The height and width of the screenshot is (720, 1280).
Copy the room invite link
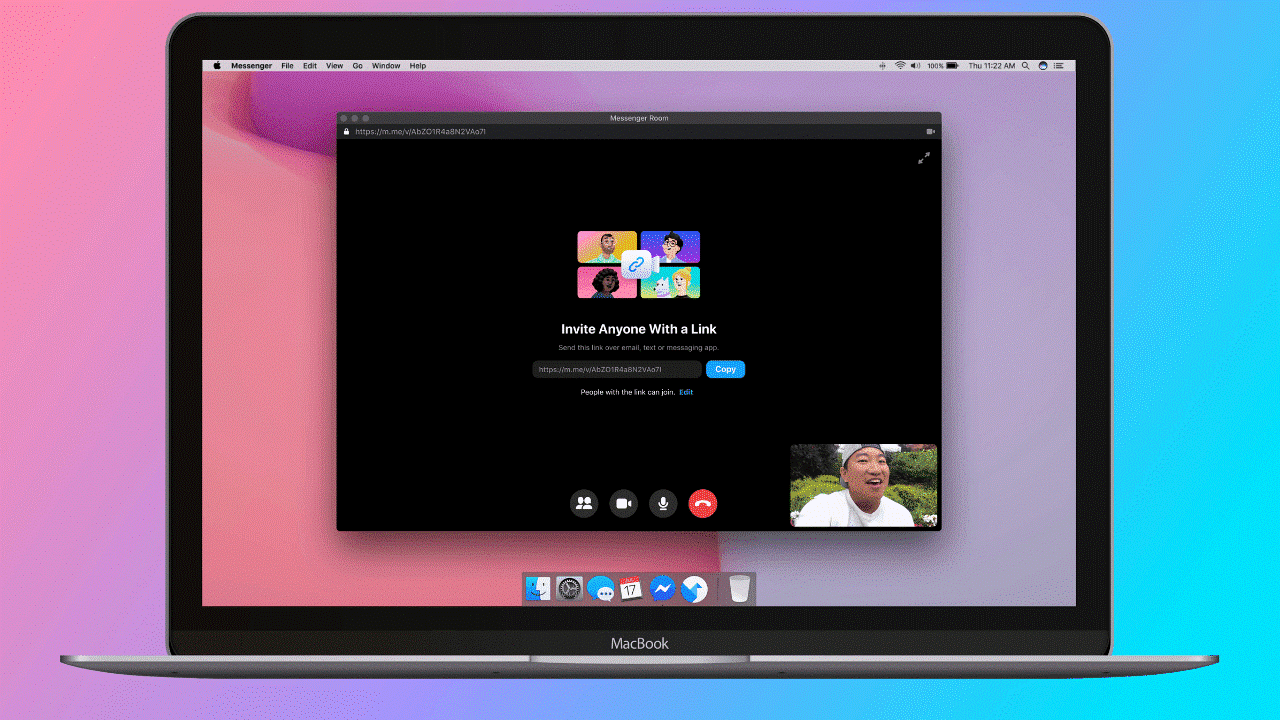tap(725, 369)
